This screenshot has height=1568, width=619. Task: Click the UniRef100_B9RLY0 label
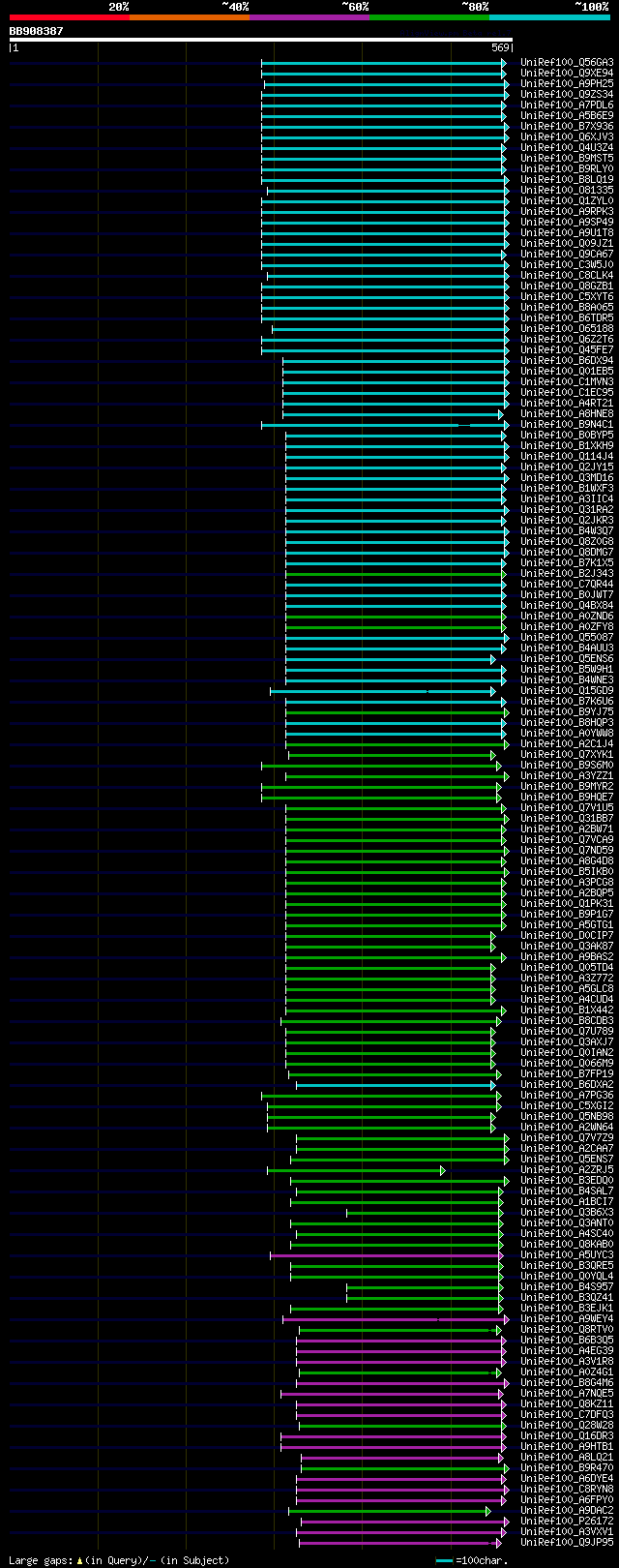pos(567,168)
